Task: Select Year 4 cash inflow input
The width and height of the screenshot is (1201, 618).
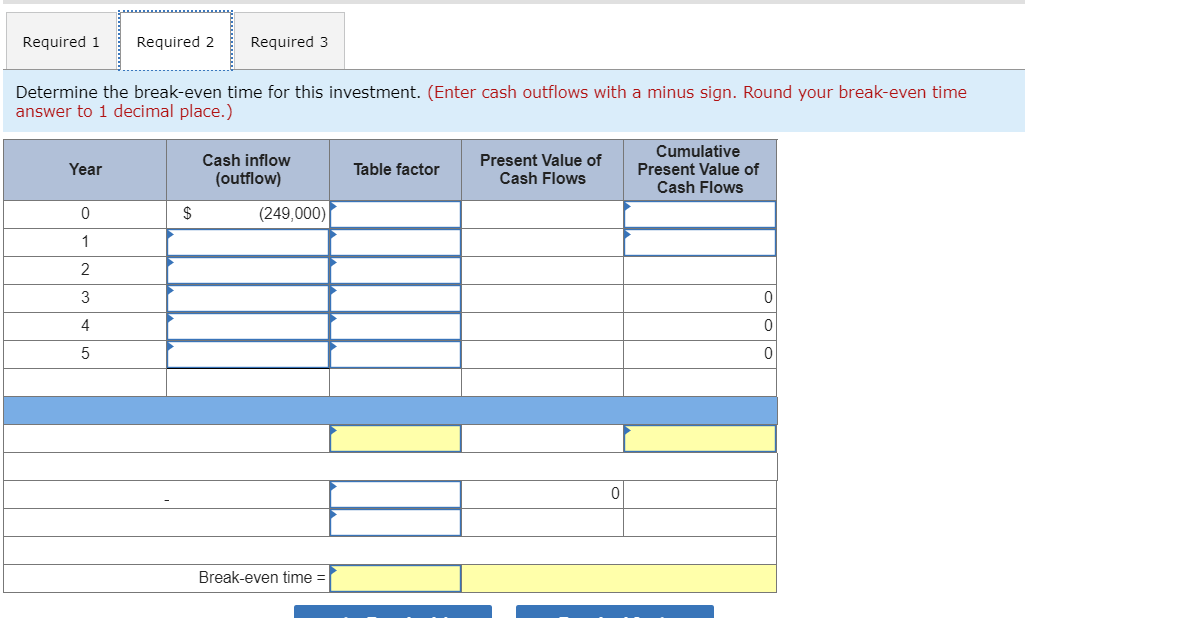Action: click(248, 326)
